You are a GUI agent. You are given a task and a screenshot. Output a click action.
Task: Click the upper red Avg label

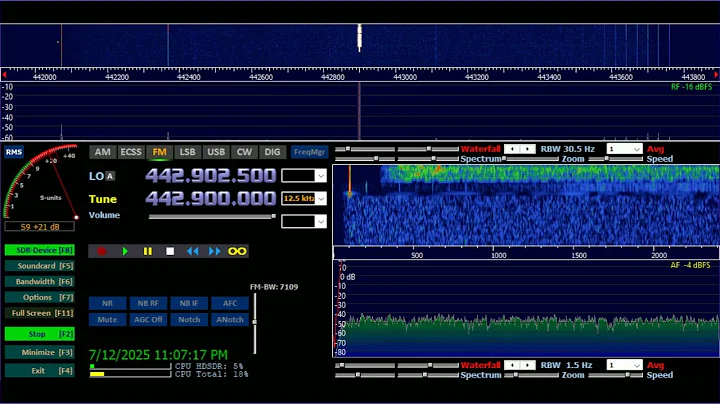pos(655,149)
